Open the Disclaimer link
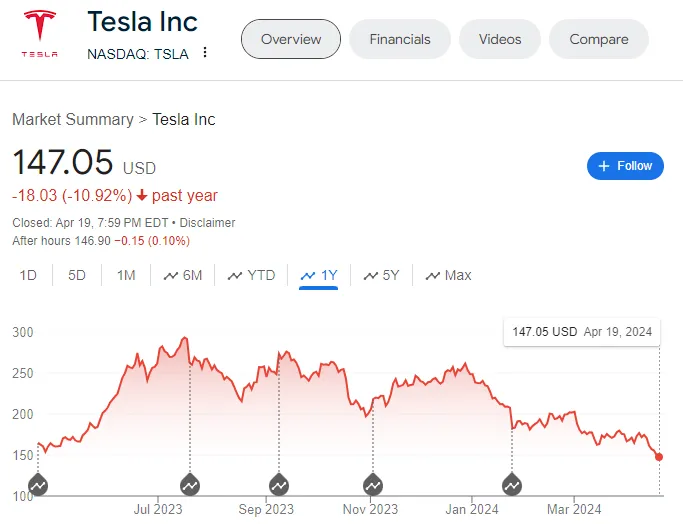Viewport: 683px width, 524px height. [x=207, y=223]
